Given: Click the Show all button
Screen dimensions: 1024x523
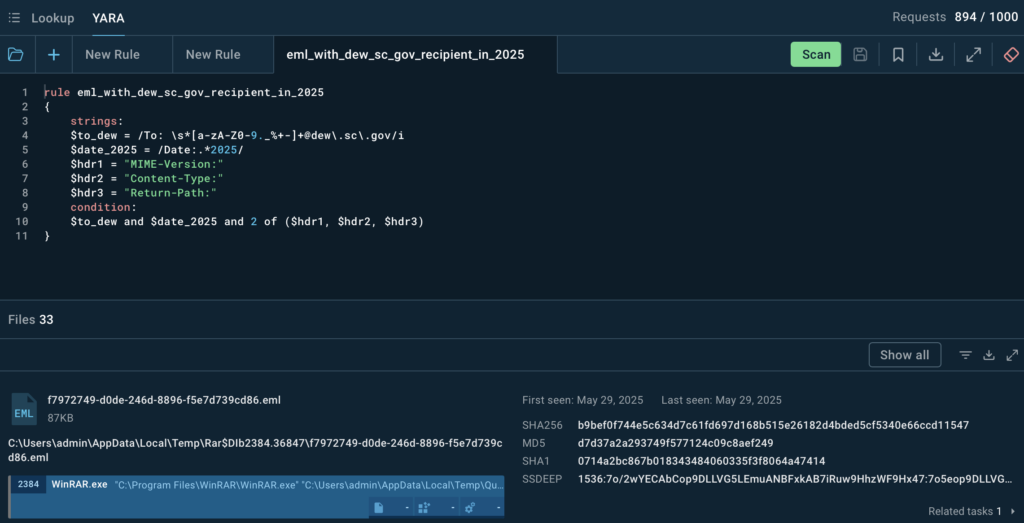Looking at the screenshot, I should click(x=904, y=355).
